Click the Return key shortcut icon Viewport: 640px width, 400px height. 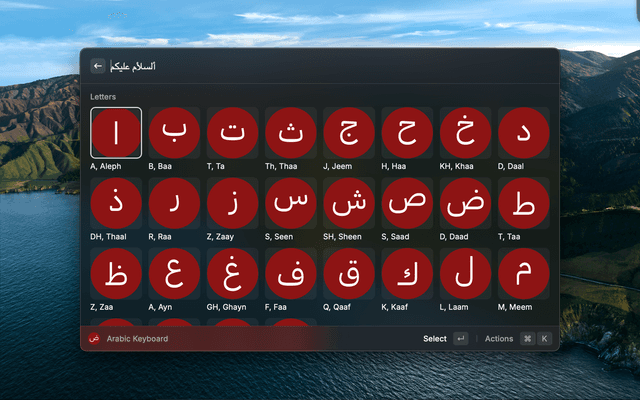click(x=460, y=339)
